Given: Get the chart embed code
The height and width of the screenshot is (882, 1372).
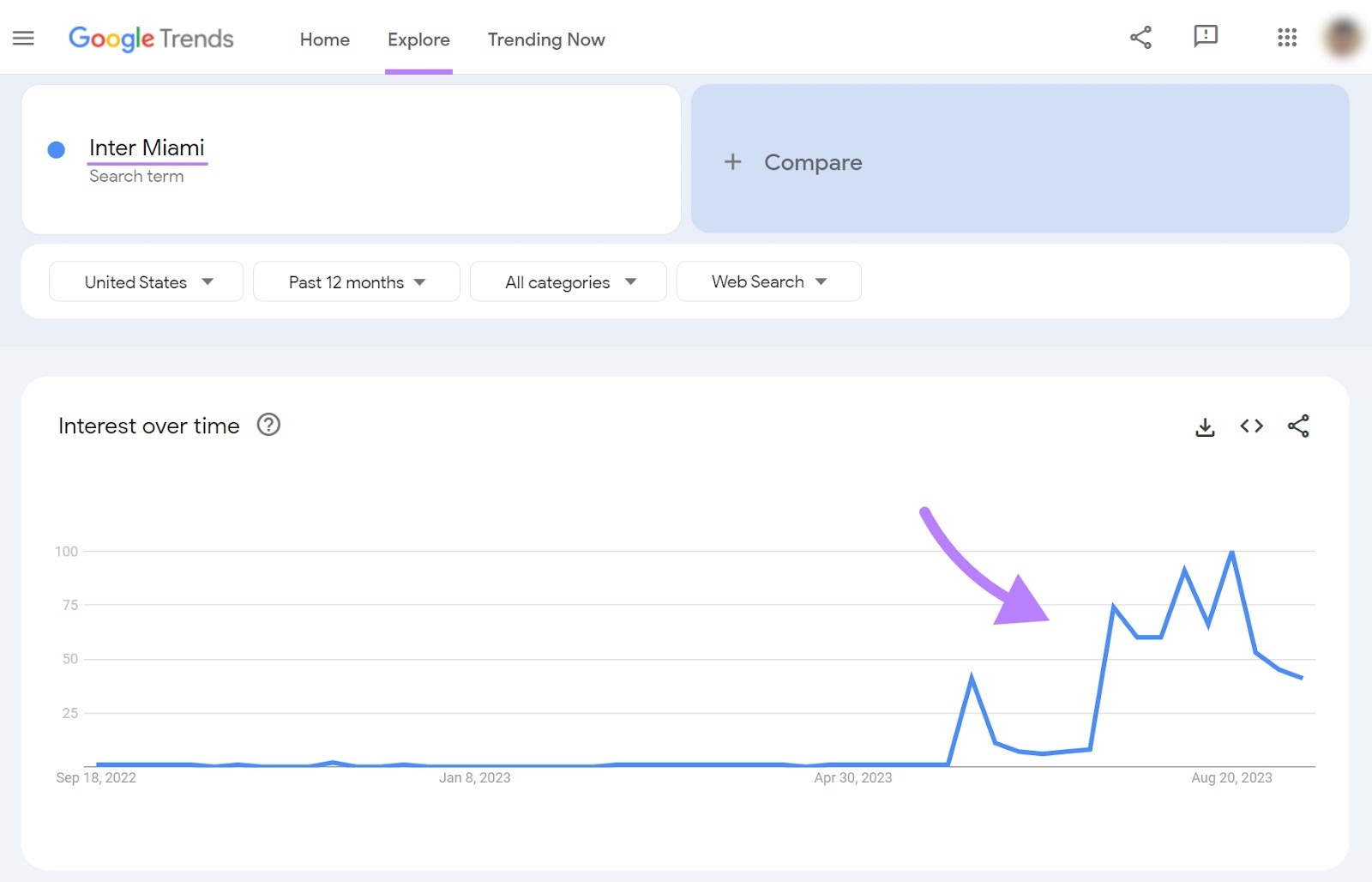Looking at the screenshot, I should click(x=1251, y=426).
